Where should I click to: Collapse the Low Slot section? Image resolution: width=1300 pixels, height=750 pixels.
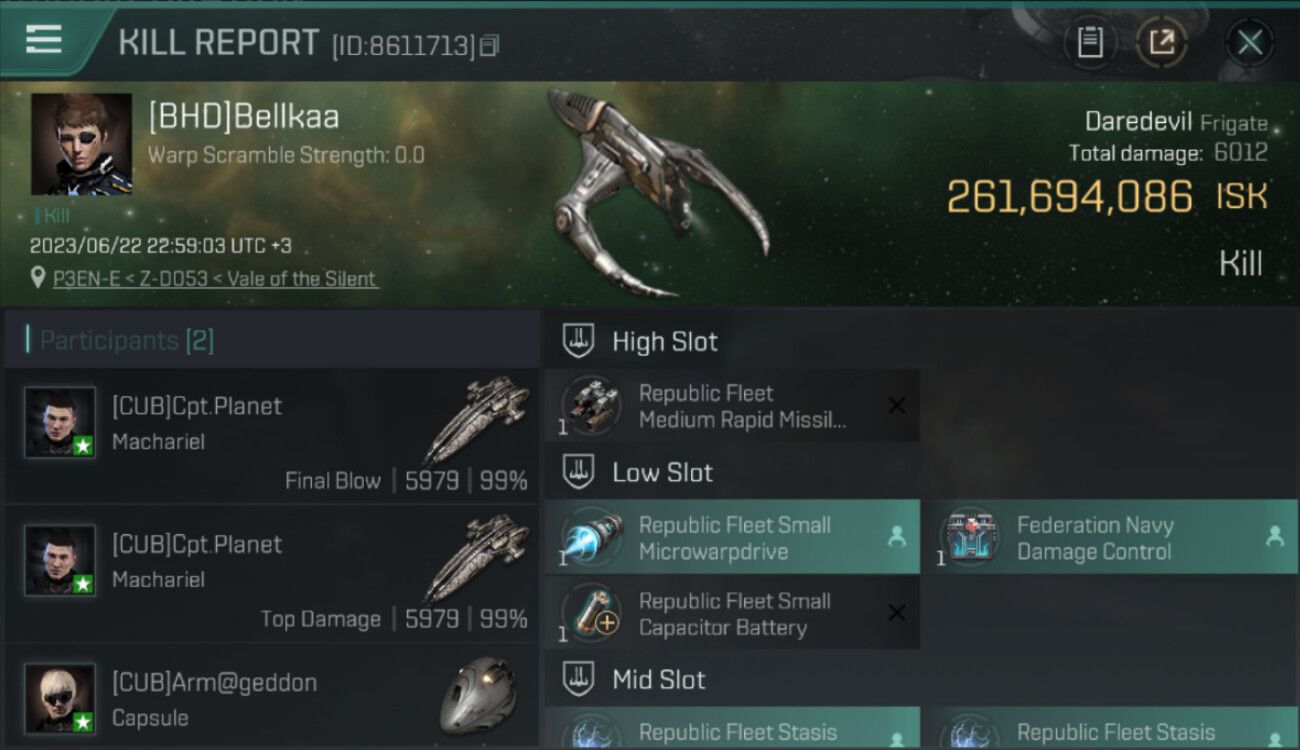[x=638, y=472]
